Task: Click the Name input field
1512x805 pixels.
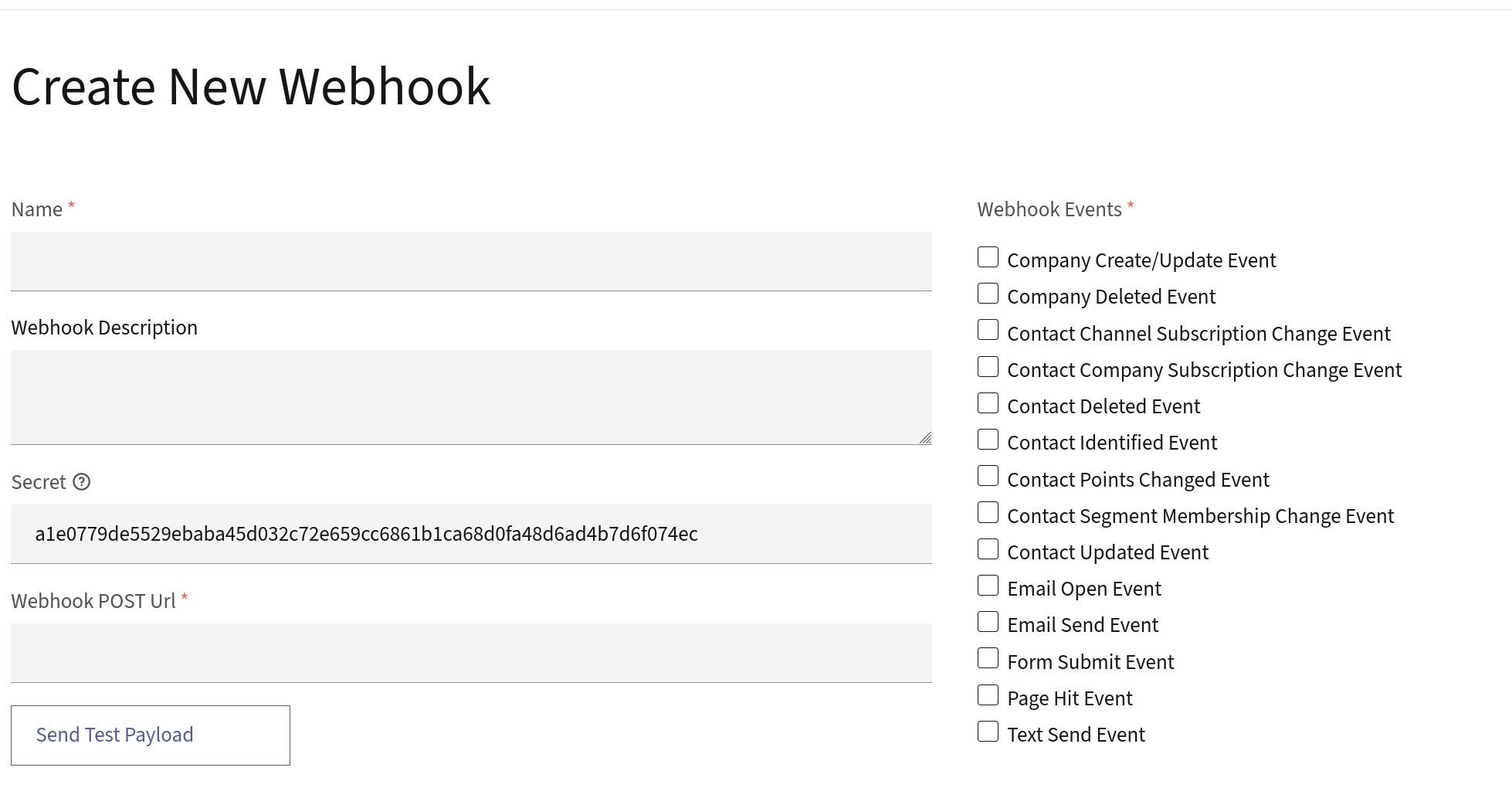Action: [x=471, y=261]
